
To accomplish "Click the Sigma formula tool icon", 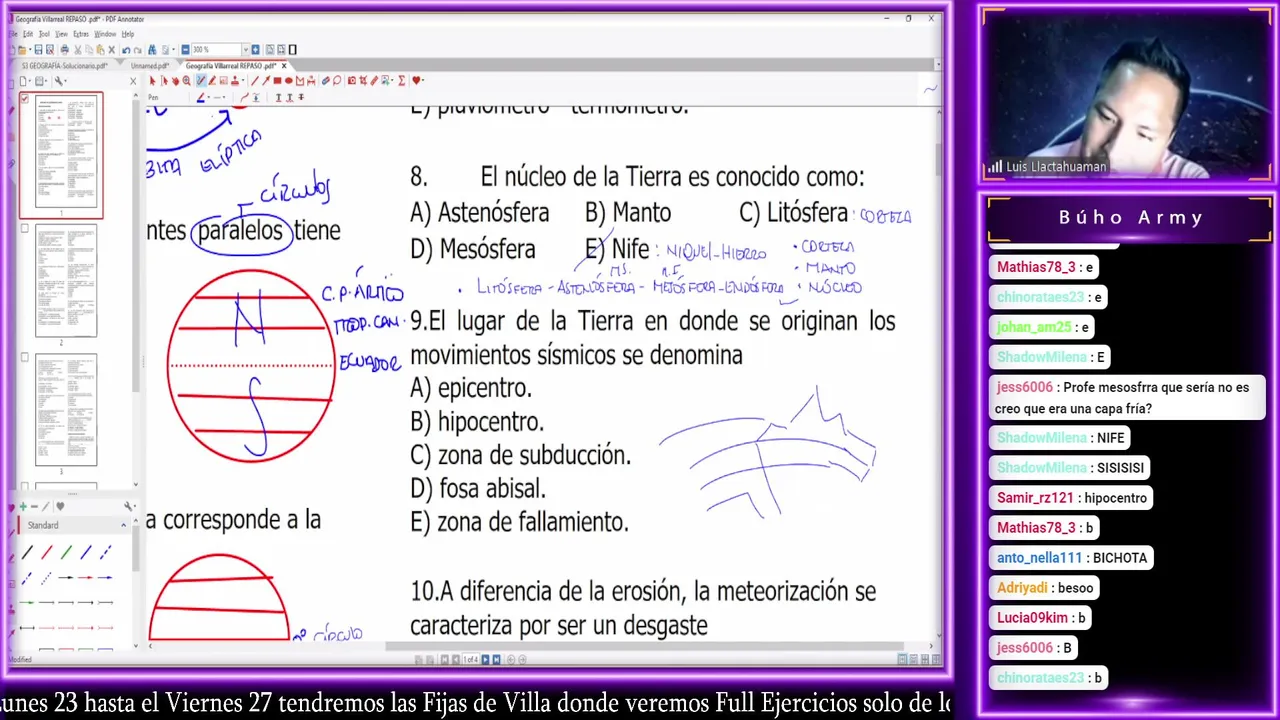I will [401, 81].
